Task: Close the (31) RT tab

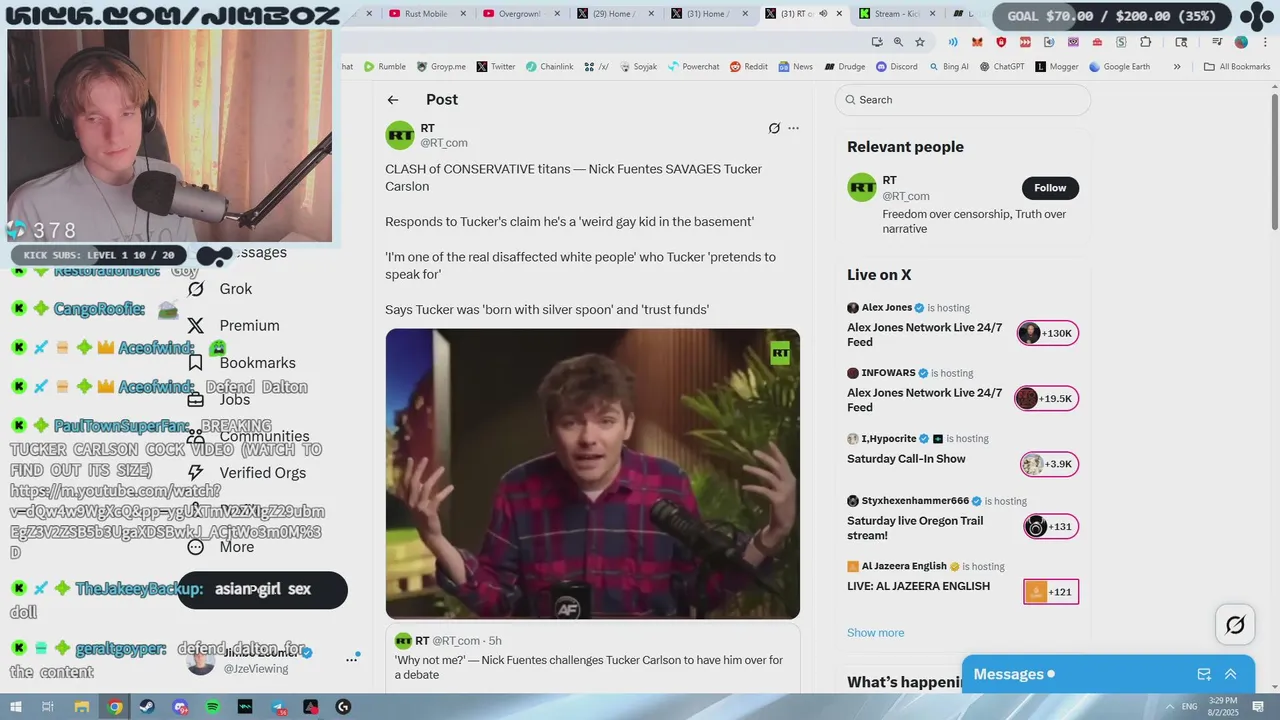Action: coord(838,14)
